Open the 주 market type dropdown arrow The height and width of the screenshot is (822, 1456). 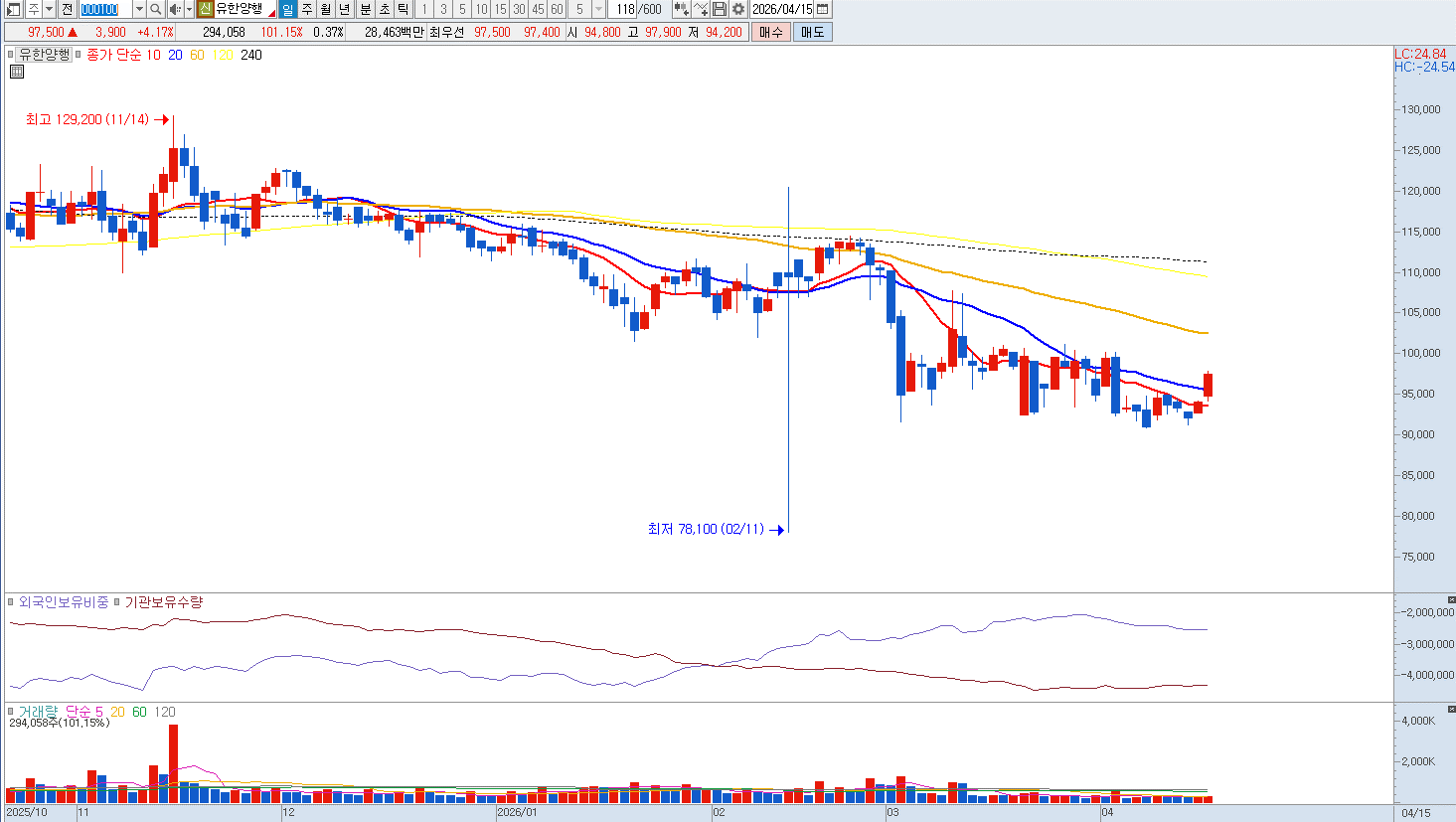point(49,9)
